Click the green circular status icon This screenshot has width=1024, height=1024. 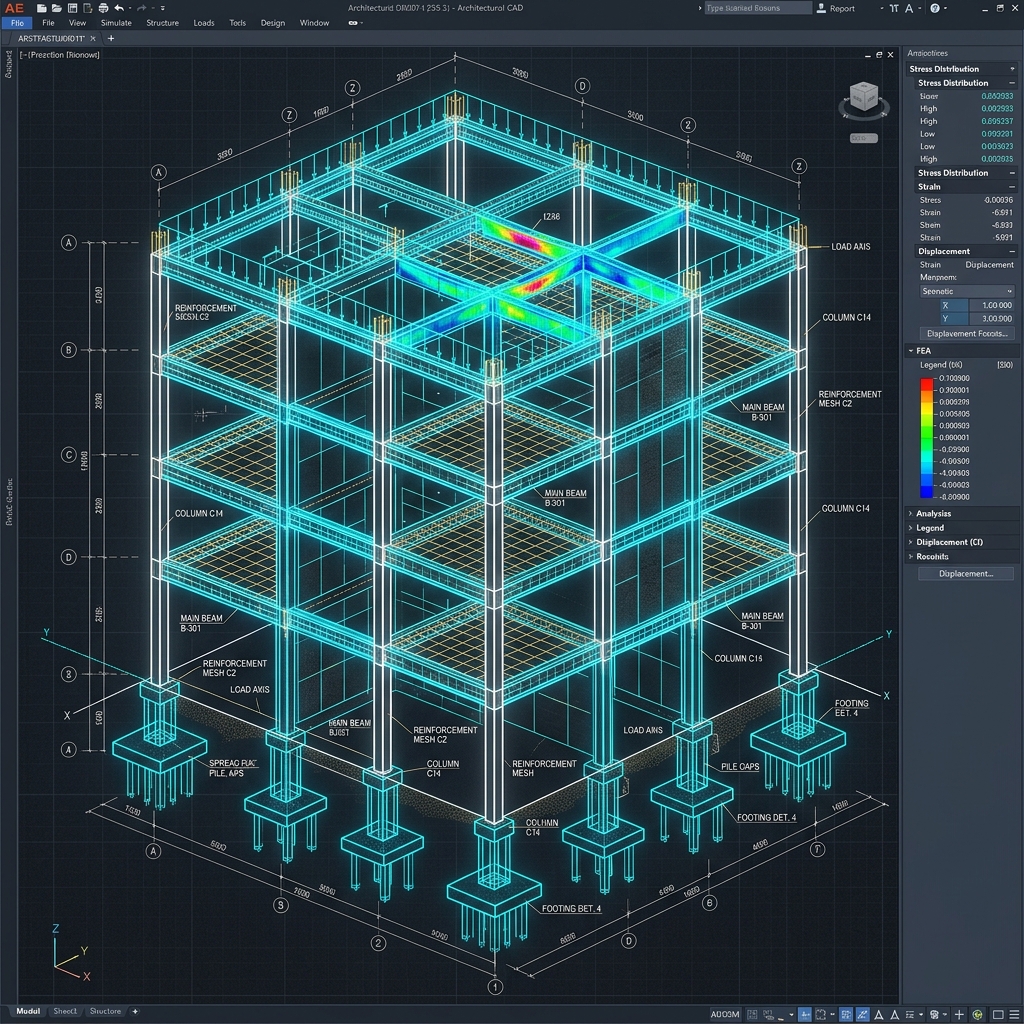tap(978, 1014)
